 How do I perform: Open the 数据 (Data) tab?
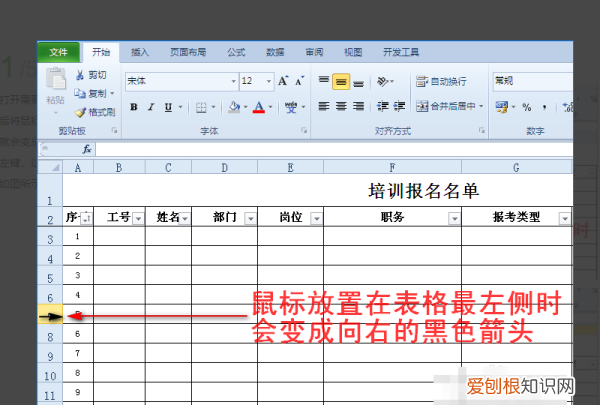pyautogui.click(x=275, y=52)
